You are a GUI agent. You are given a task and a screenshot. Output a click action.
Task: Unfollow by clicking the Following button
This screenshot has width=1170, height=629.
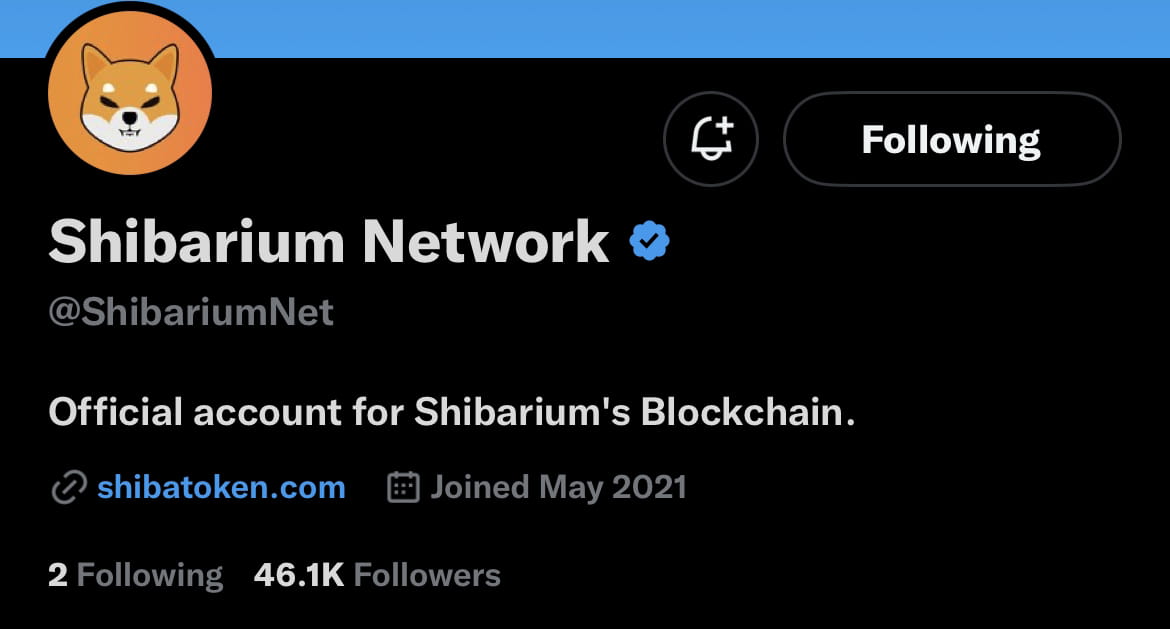pos(951,139)
